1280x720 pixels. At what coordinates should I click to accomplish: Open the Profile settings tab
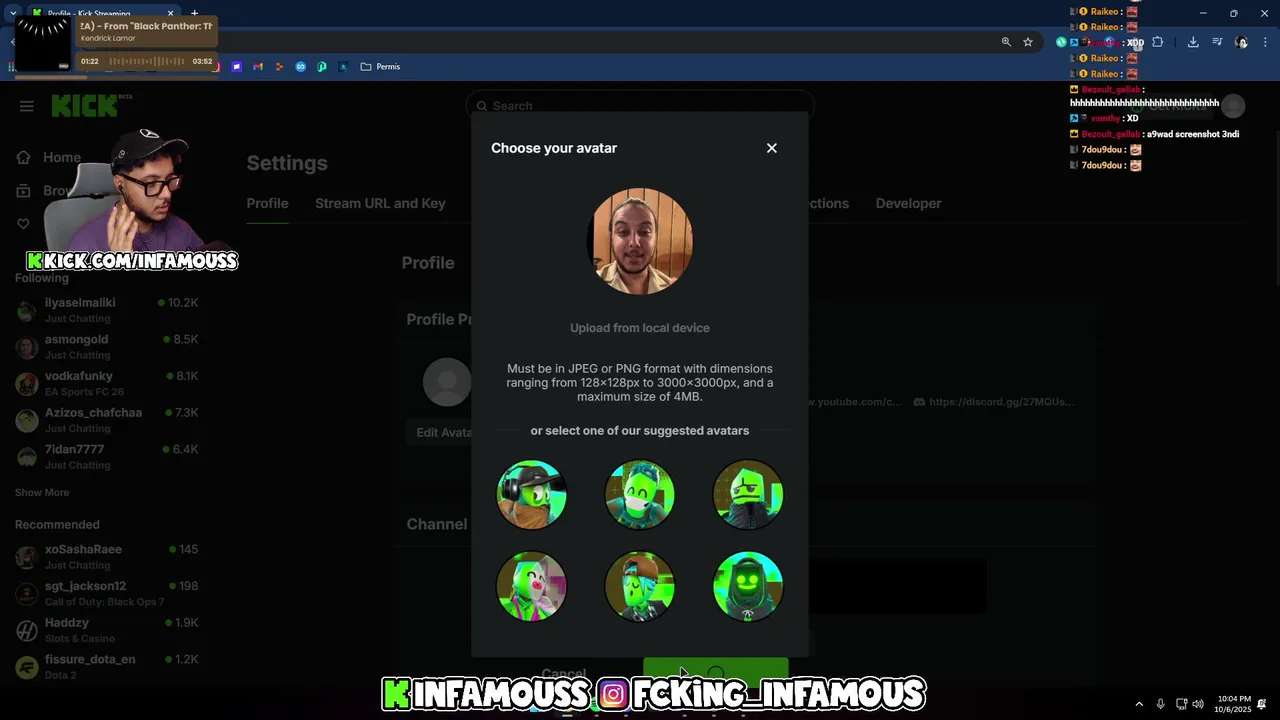point(267,203)
